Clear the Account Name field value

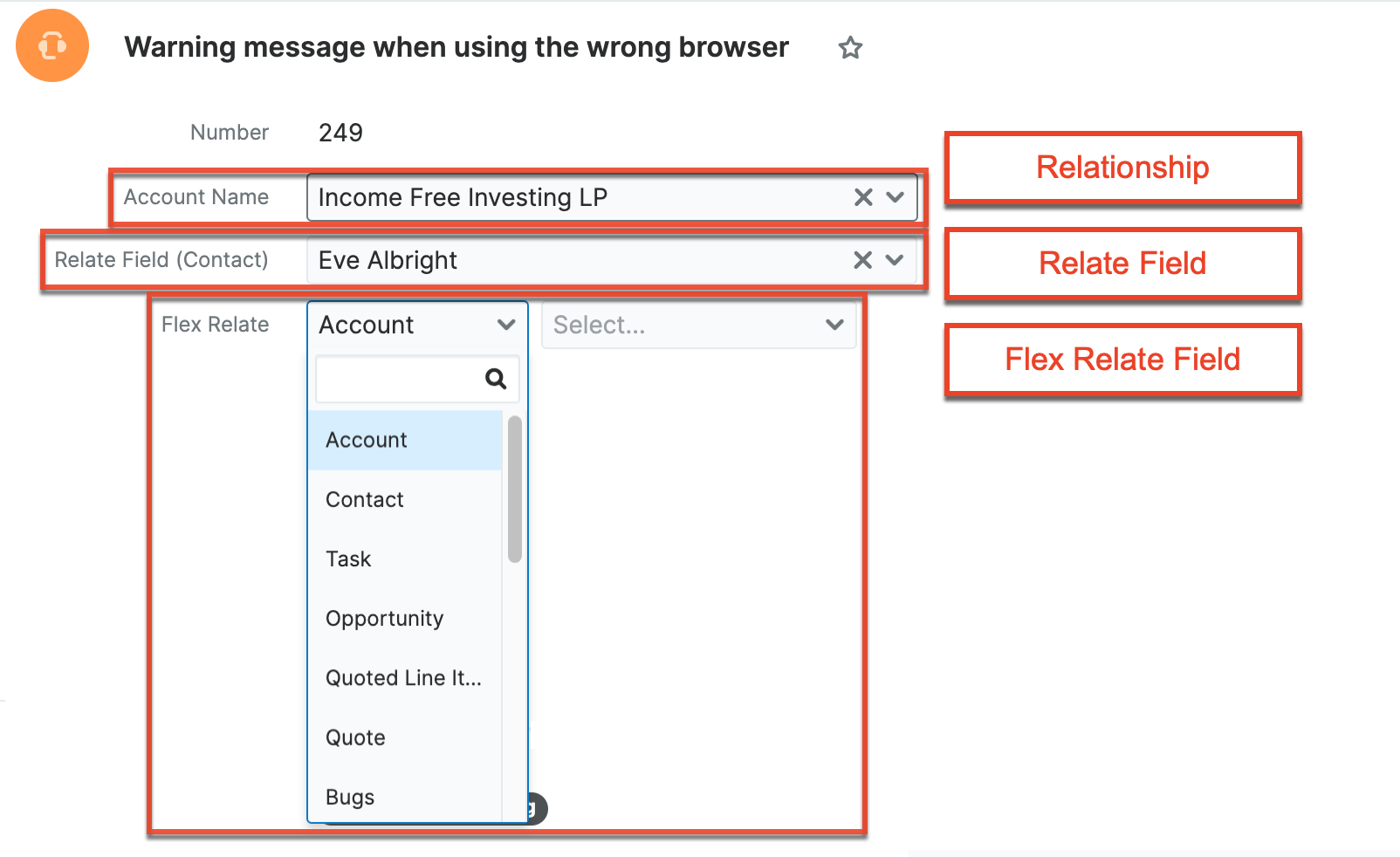point(863,197)
